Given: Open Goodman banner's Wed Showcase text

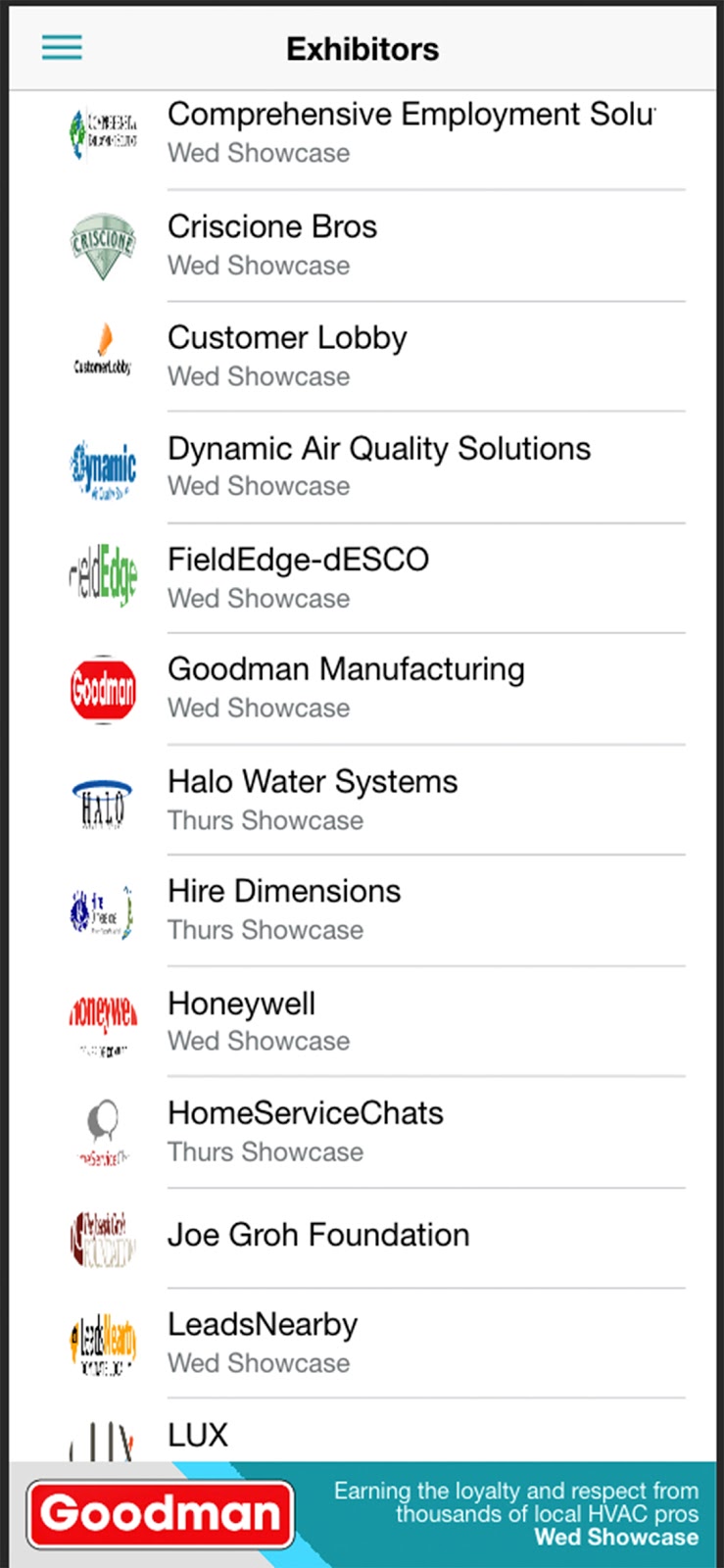Looking at the screenshot, I should [616, 1538].
